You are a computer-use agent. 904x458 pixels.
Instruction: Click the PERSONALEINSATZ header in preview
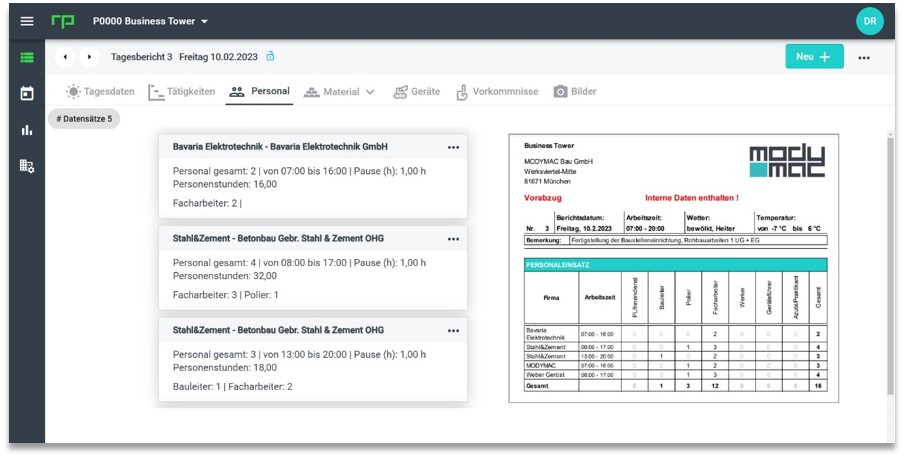tap(675, 265)
